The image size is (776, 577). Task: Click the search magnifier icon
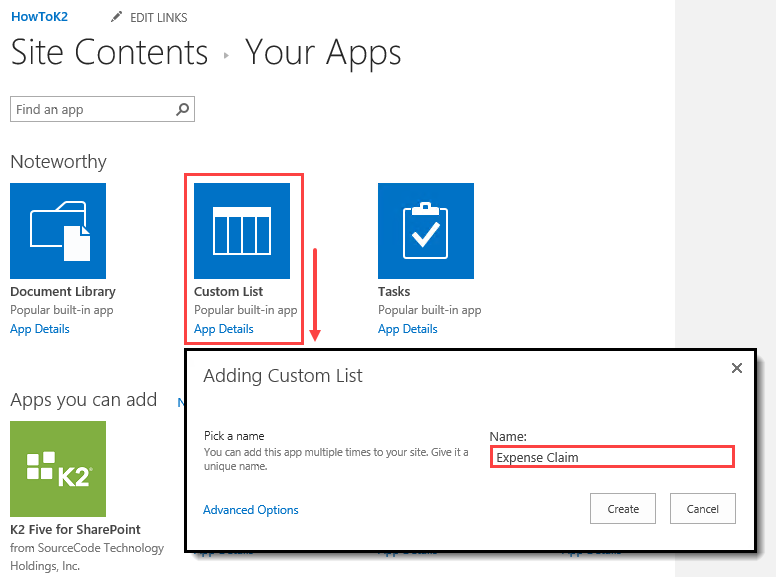point(183,109)
